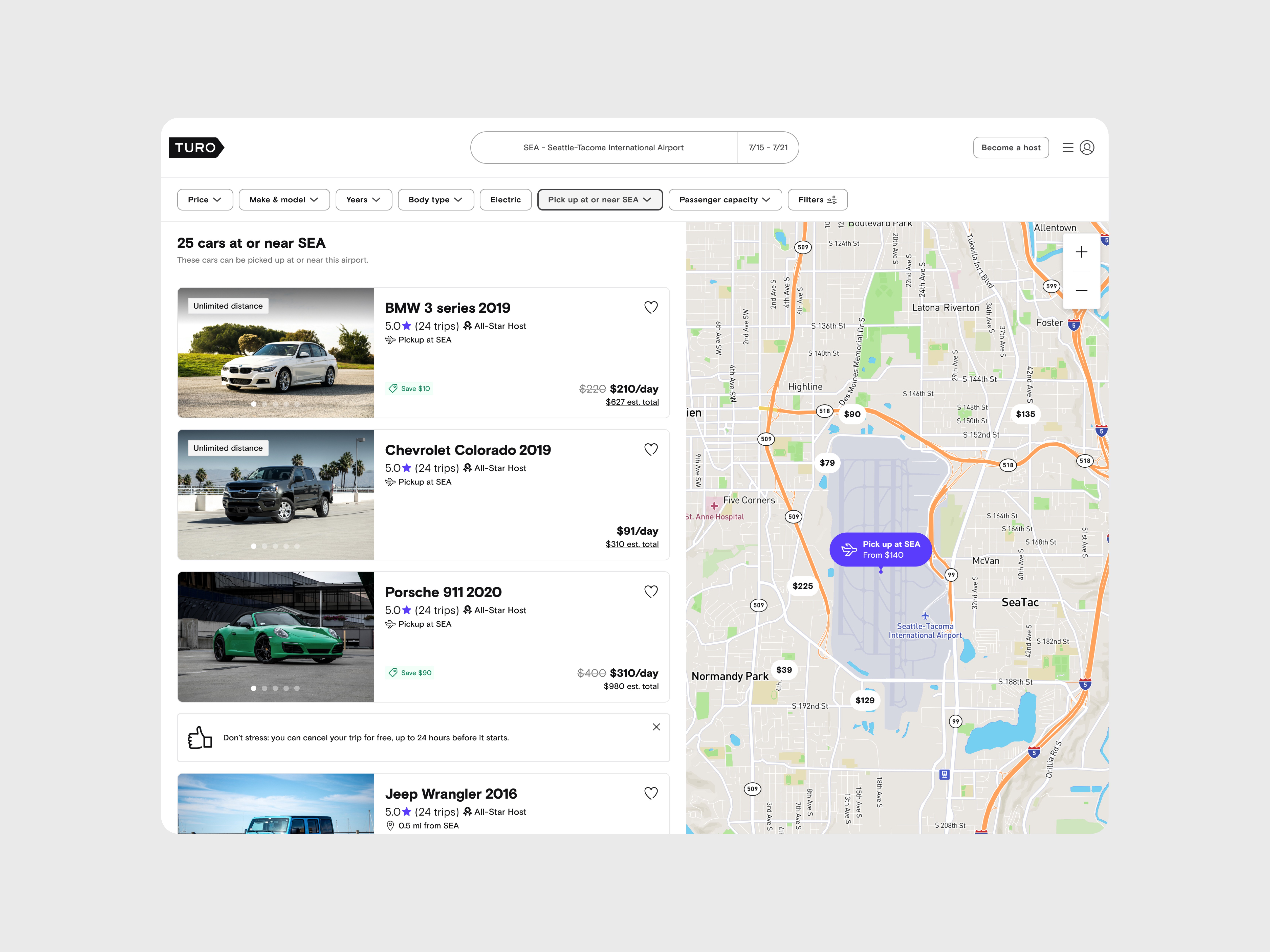Click the Turo logo
The width and height of the screenshot is (1270, 952).
point(196,148)
